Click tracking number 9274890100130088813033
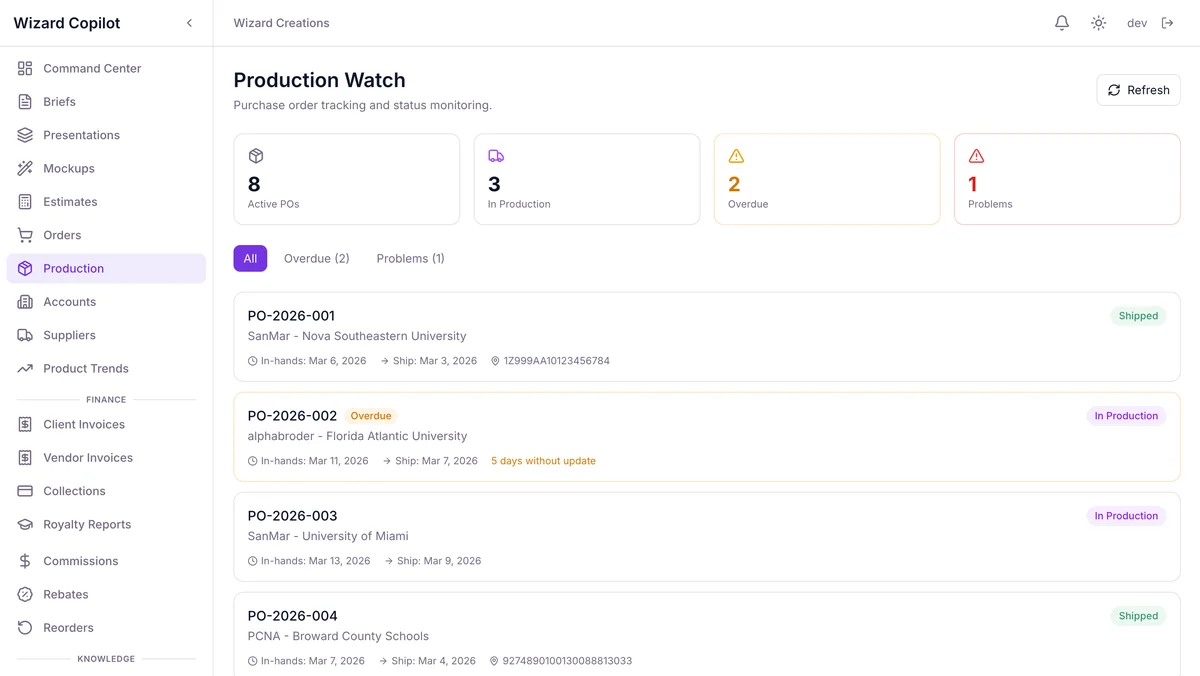The height and width of the screenshot is (676, 1200). tap(567, 661)
